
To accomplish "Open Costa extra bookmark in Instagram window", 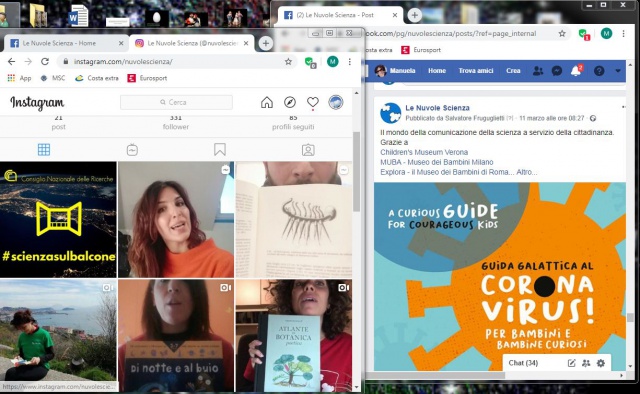I will 97,78.
